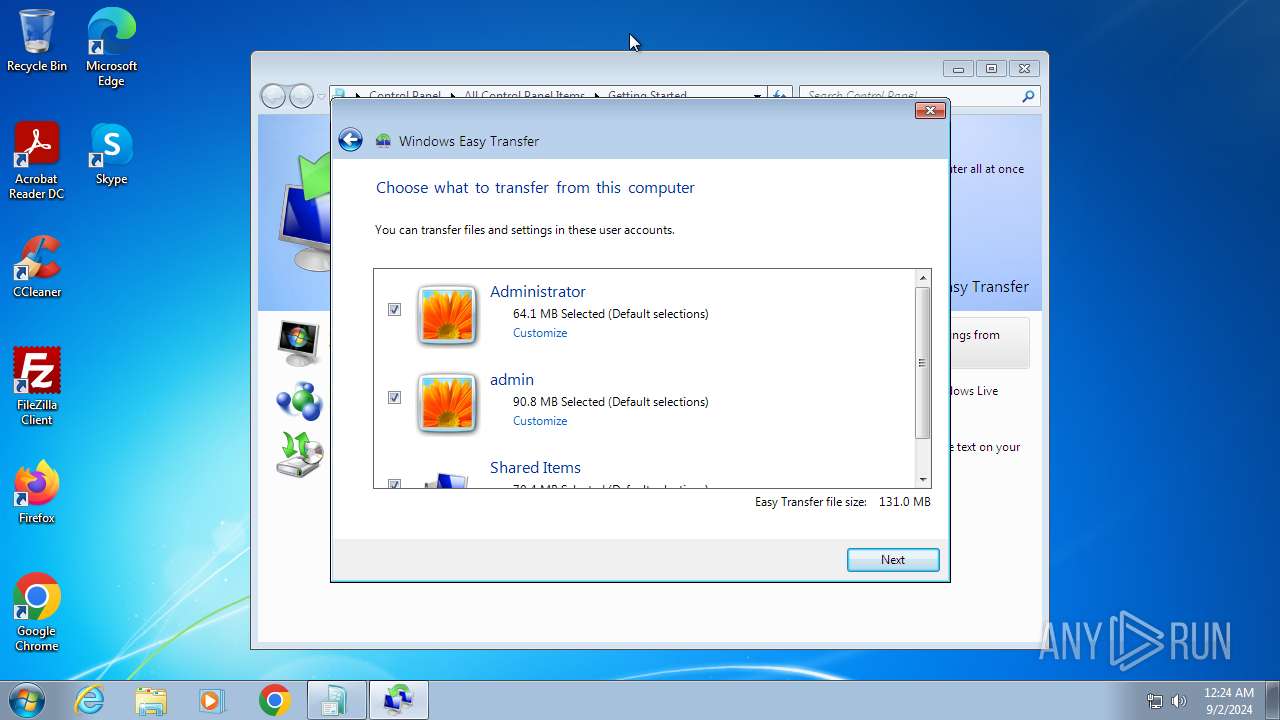Screen dimensions: 1280x720
Task: Click the volume speaker tray icon
Action: click(x=1179, y=701)
